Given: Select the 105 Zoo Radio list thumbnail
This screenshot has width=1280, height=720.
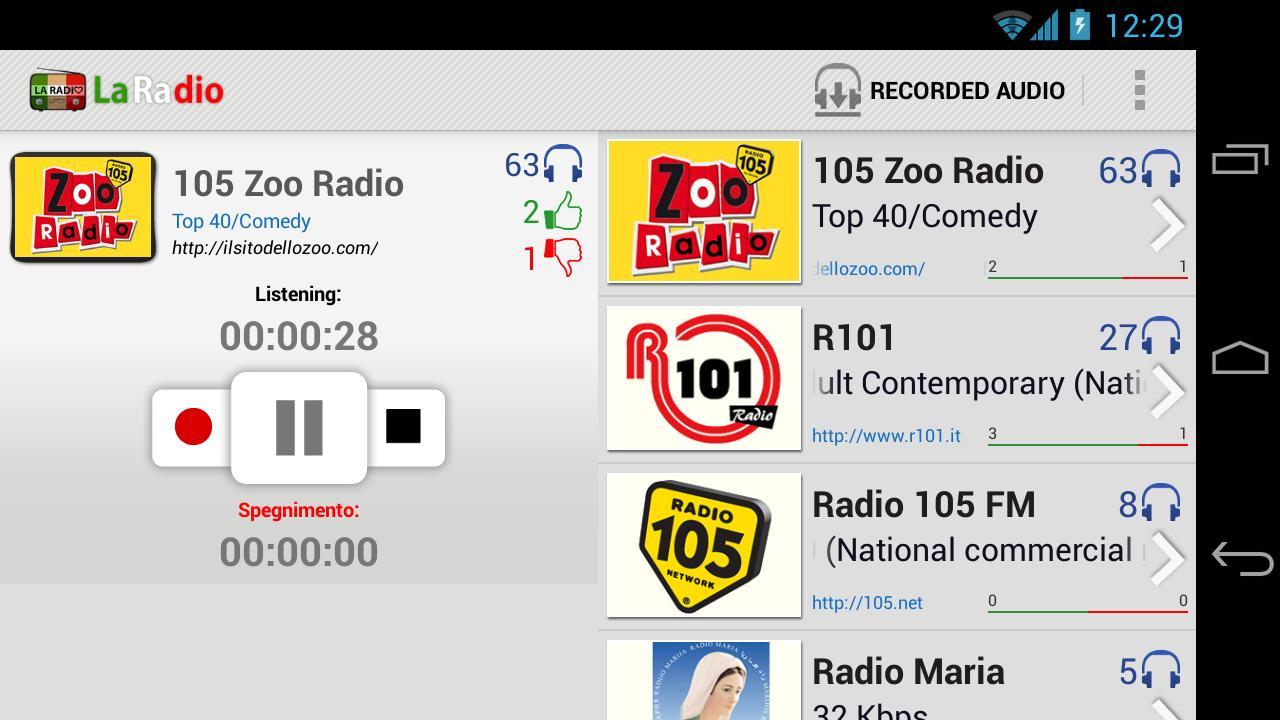Looking at the screenshot, I should [704, 211].
